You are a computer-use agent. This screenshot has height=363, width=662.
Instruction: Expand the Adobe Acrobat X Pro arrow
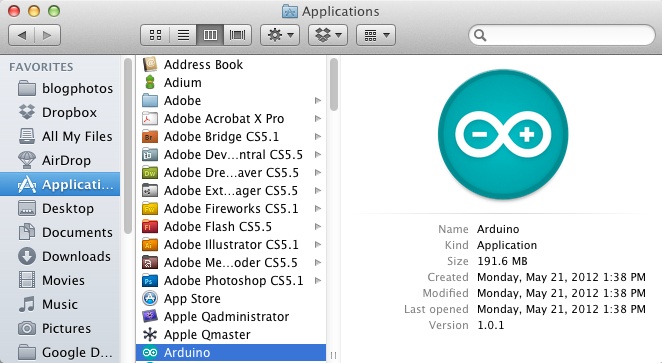[x=318, y=119]
